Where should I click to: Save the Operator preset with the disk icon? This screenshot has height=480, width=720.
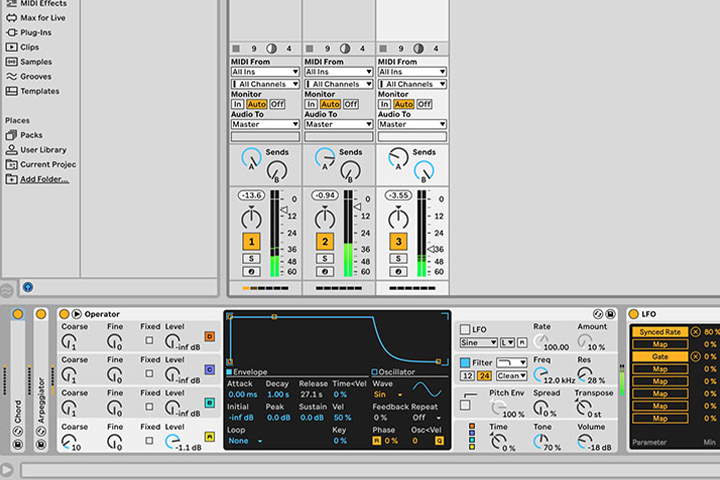click(x=610, y=314)
